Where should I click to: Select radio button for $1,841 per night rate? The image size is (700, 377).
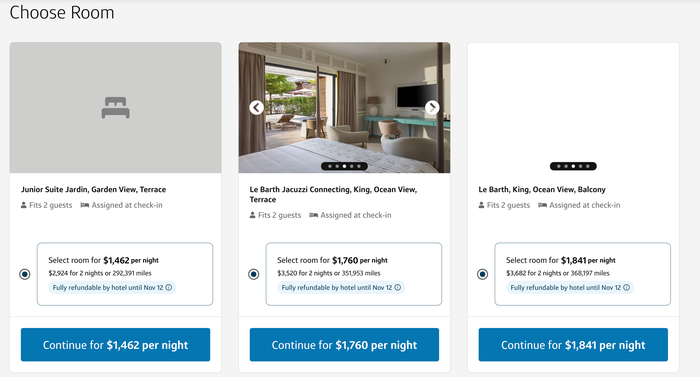(483, 274)
